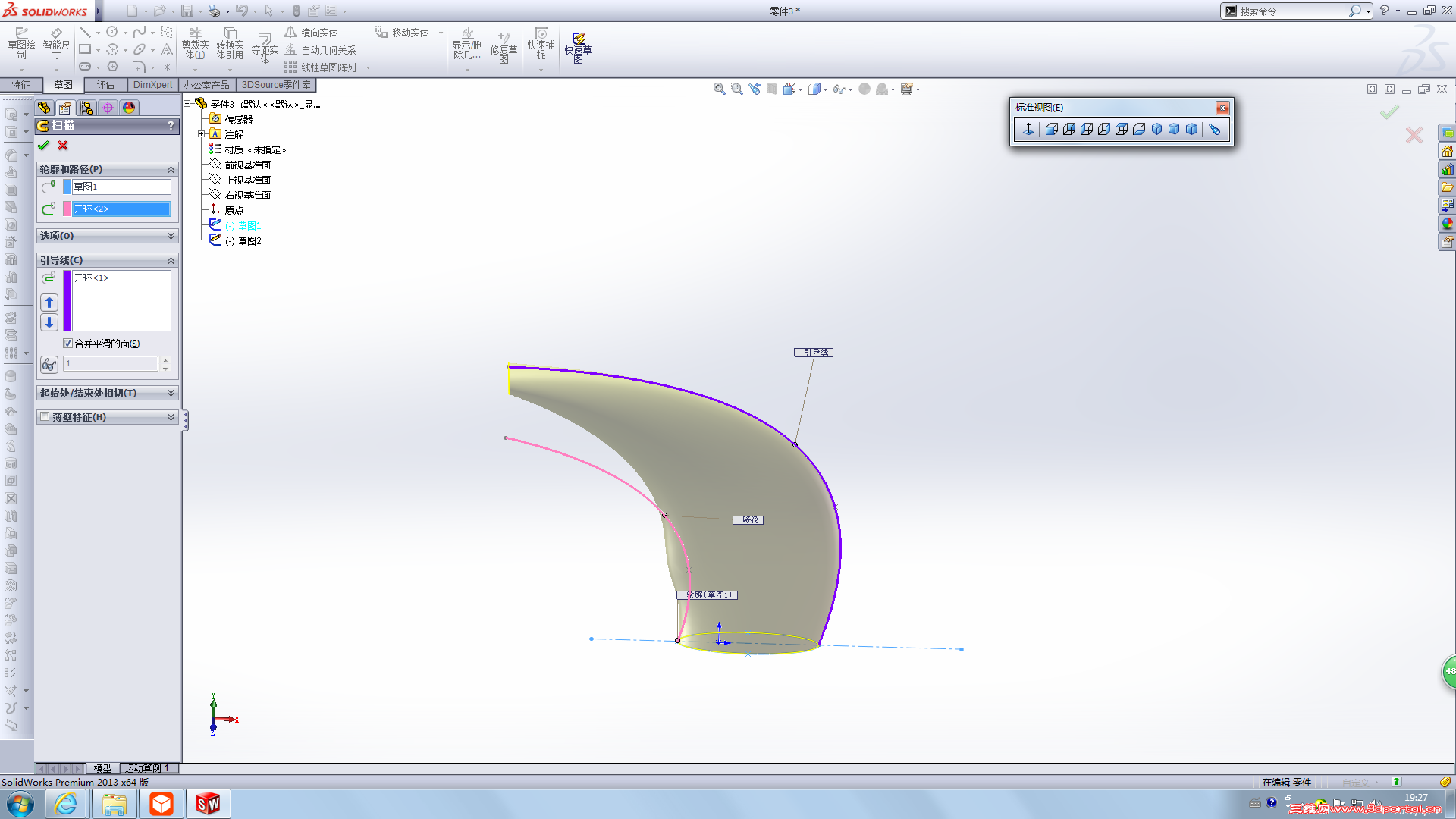The height and width of the screenshot is (819, 1456).
Task: Enable the thin feature (薄壁特征) checkbox
Action: 45,417
